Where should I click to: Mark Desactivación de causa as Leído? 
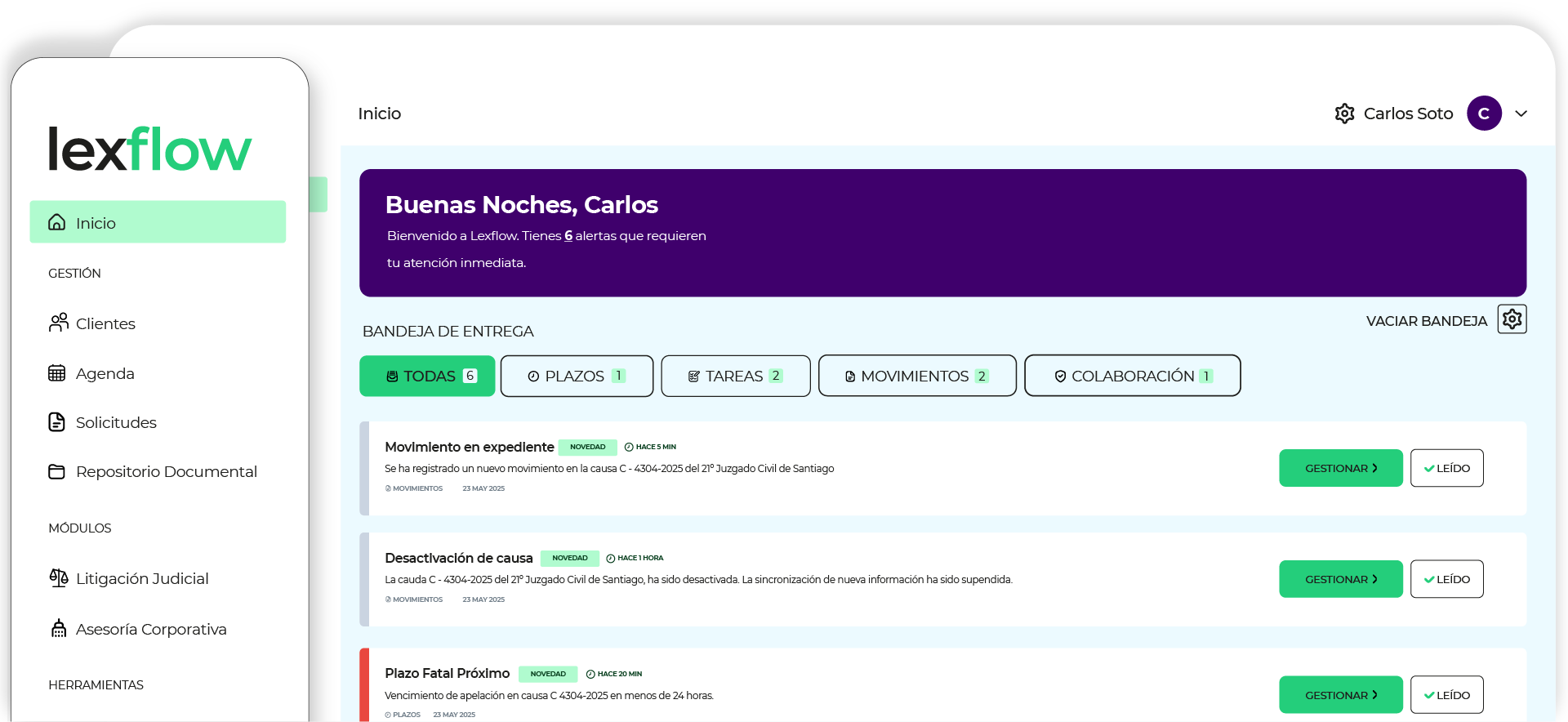1446,579
